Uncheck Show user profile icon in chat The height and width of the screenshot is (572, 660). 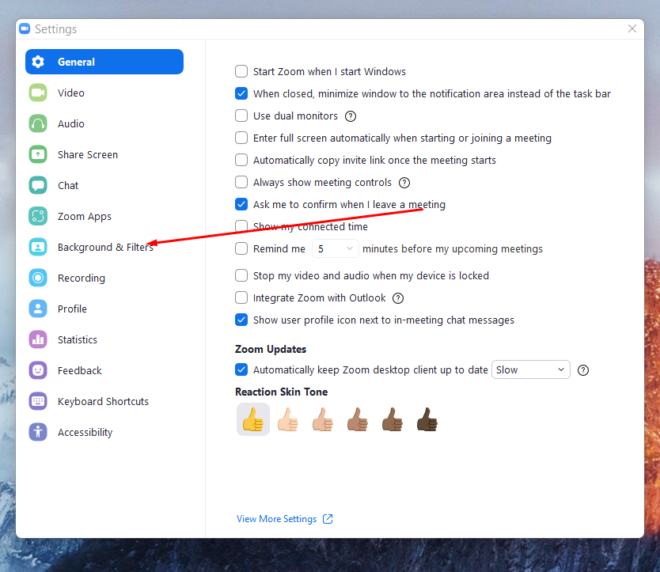point(241,320)
